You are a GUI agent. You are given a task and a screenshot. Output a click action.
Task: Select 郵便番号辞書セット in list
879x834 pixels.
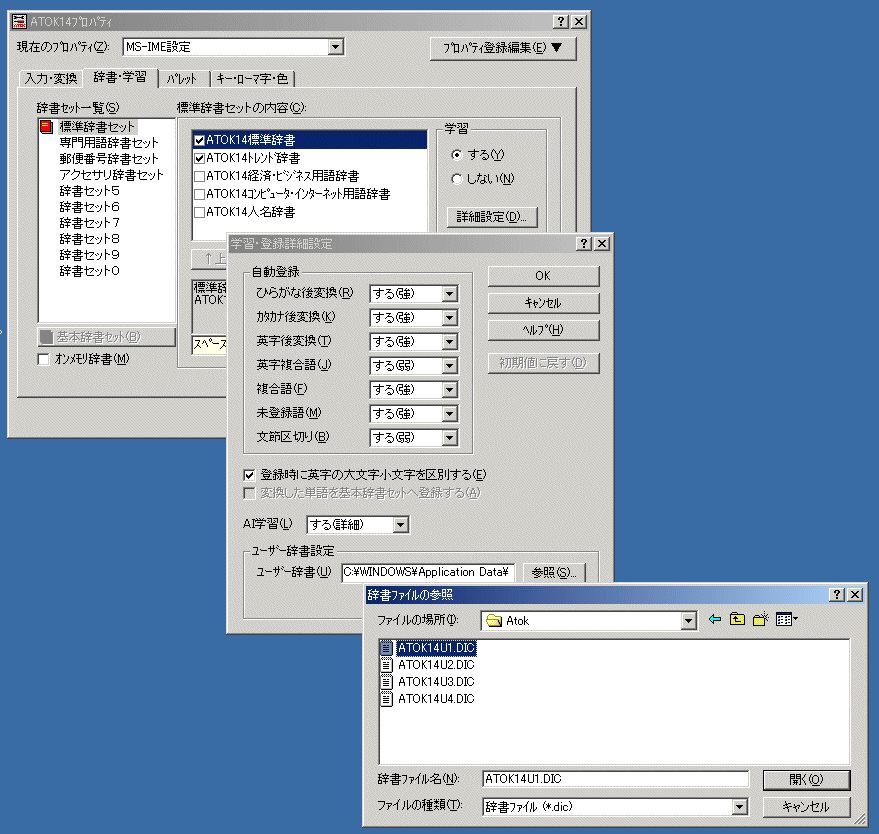coord(109,159)
